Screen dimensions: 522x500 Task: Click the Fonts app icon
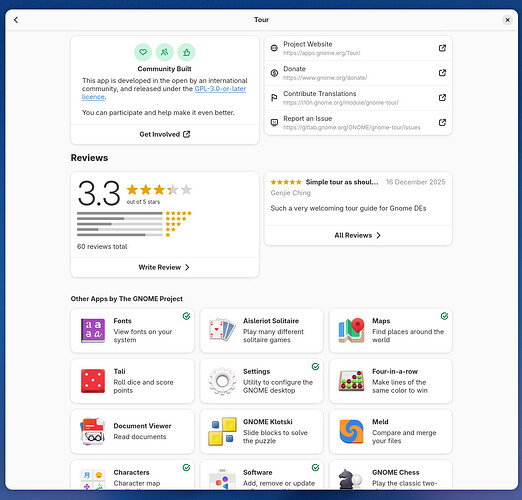point(93,331)
